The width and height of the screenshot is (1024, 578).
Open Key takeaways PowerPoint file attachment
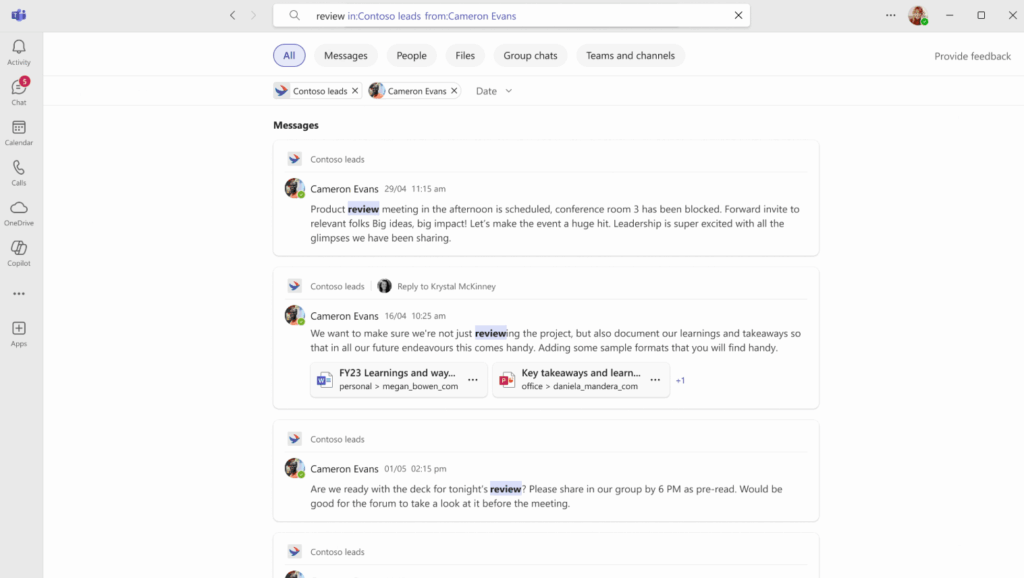point(580,379)
